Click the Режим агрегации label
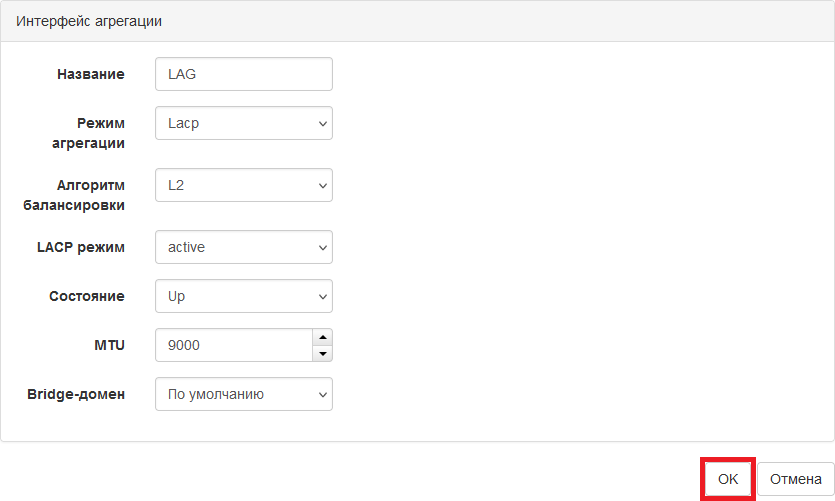 (88, 133)
